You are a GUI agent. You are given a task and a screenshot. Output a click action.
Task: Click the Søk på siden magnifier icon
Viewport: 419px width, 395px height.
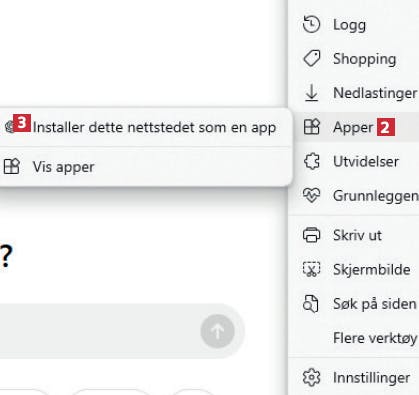click(x=311, y=304)
